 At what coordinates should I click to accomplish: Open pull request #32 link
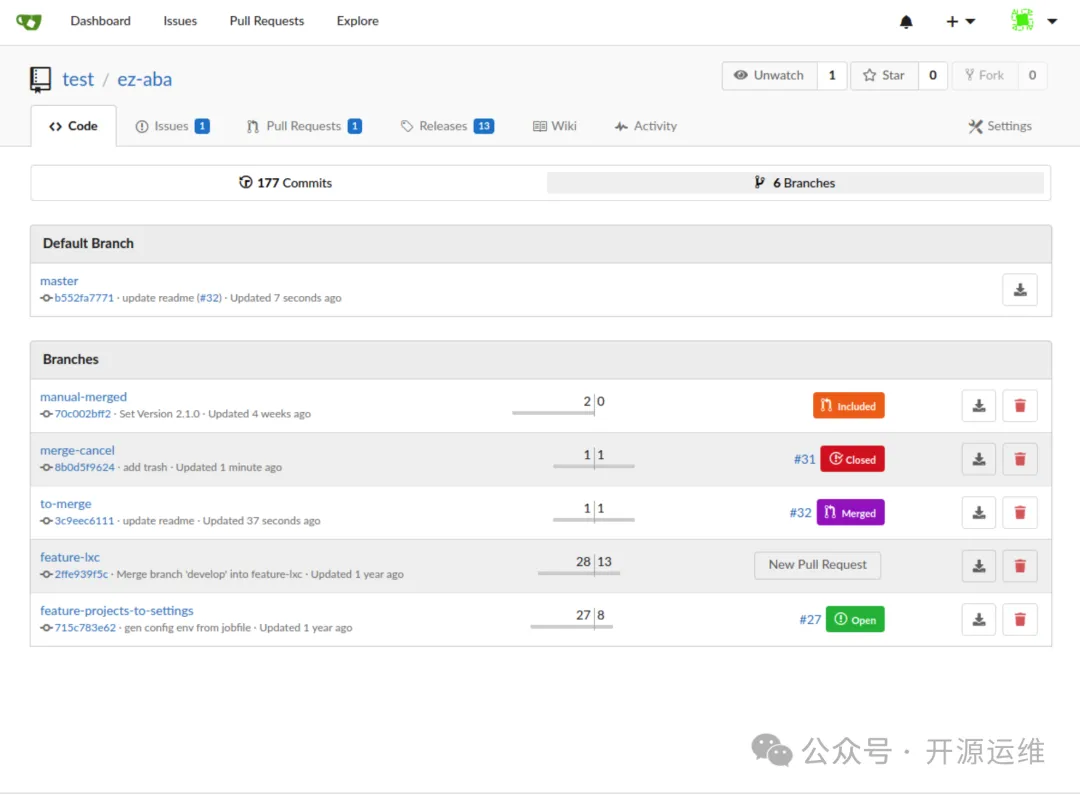click(x=800, y=513)
